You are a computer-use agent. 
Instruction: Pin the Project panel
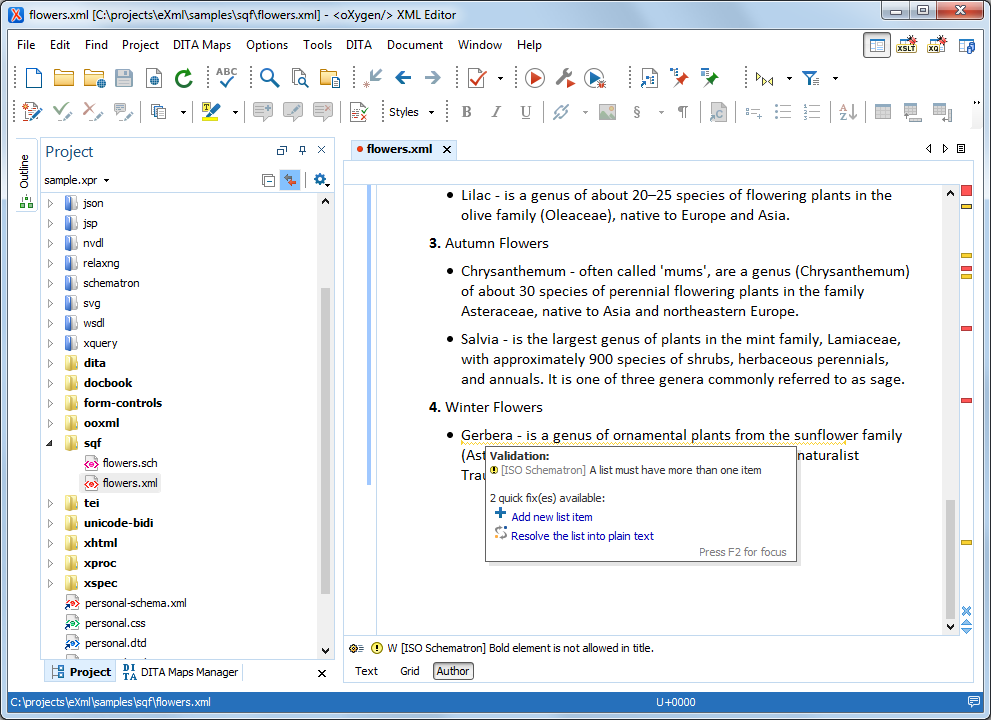click(302, 150)
